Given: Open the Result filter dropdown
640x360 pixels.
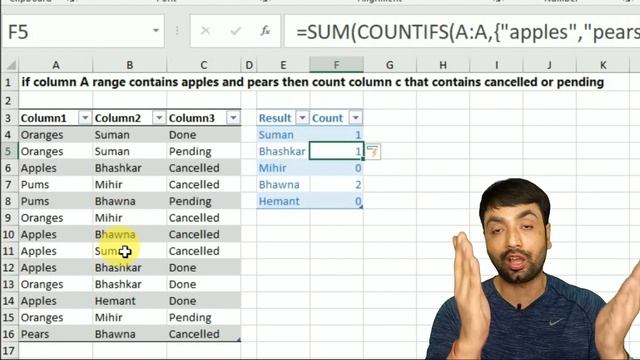Looking at the screenshot, I should tap(302, 118).
